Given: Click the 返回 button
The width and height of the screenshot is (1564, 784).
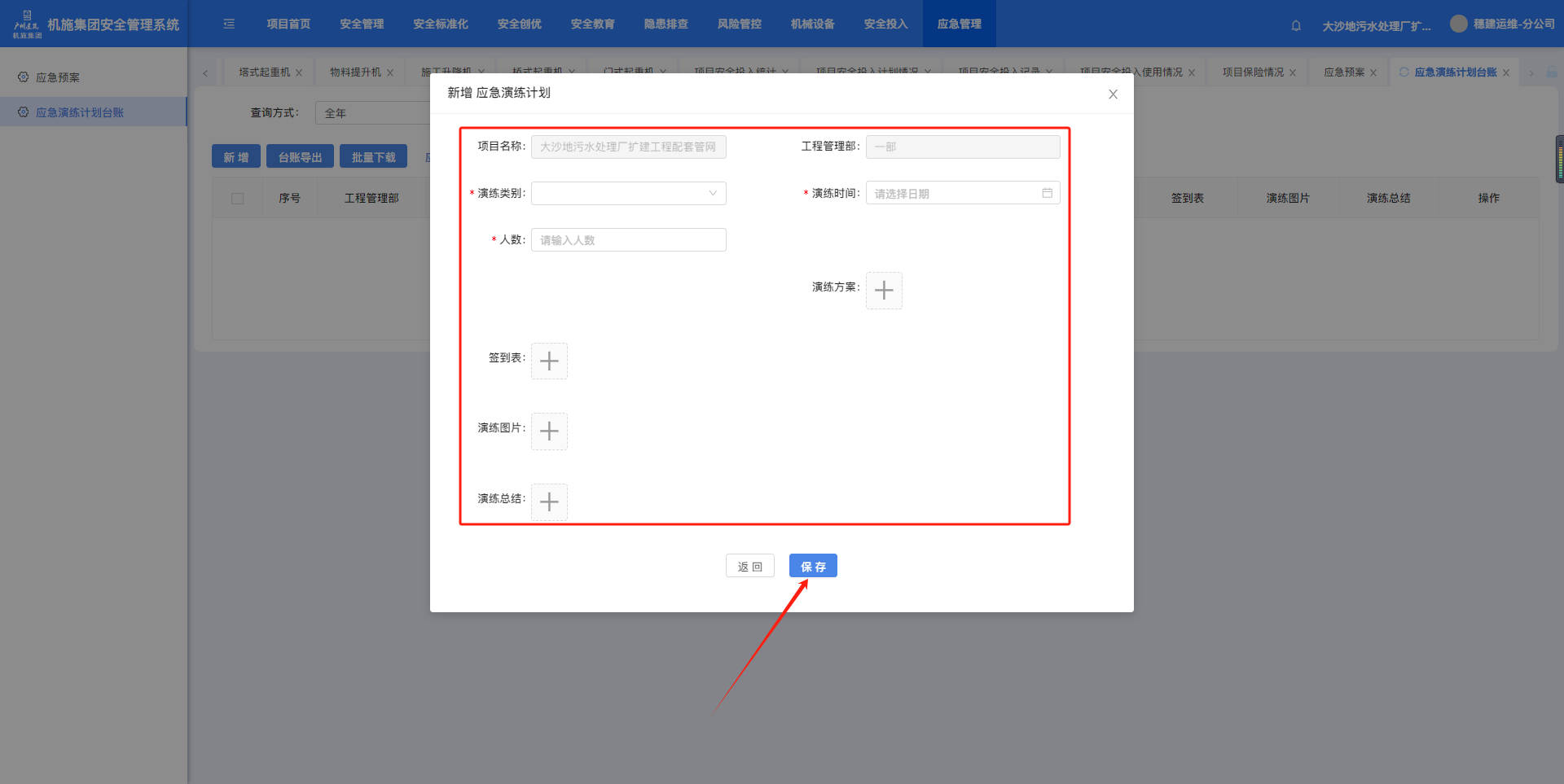Looking at the screenshot, I should point(749,567).
